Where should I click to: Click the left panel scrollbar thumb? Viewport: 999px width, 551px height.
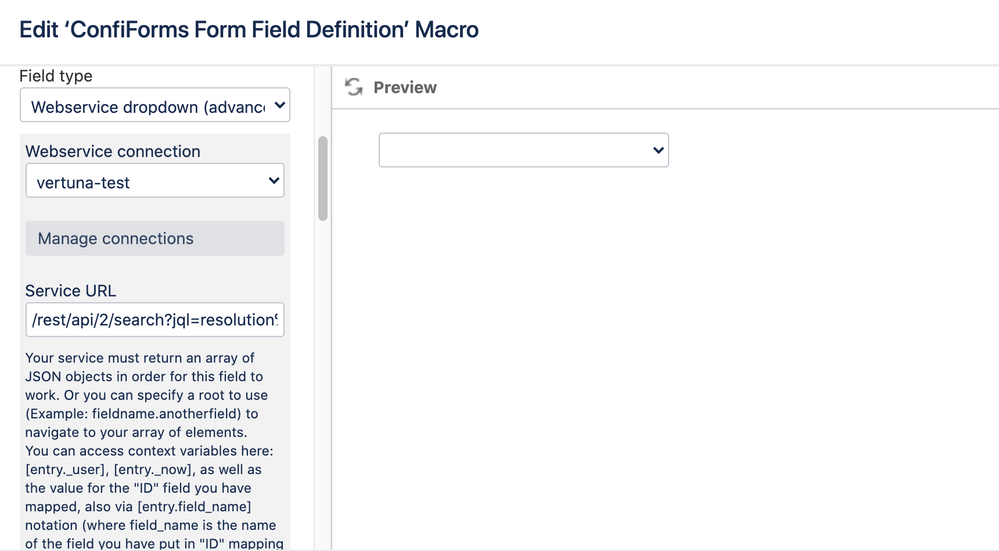coord(323,178)
